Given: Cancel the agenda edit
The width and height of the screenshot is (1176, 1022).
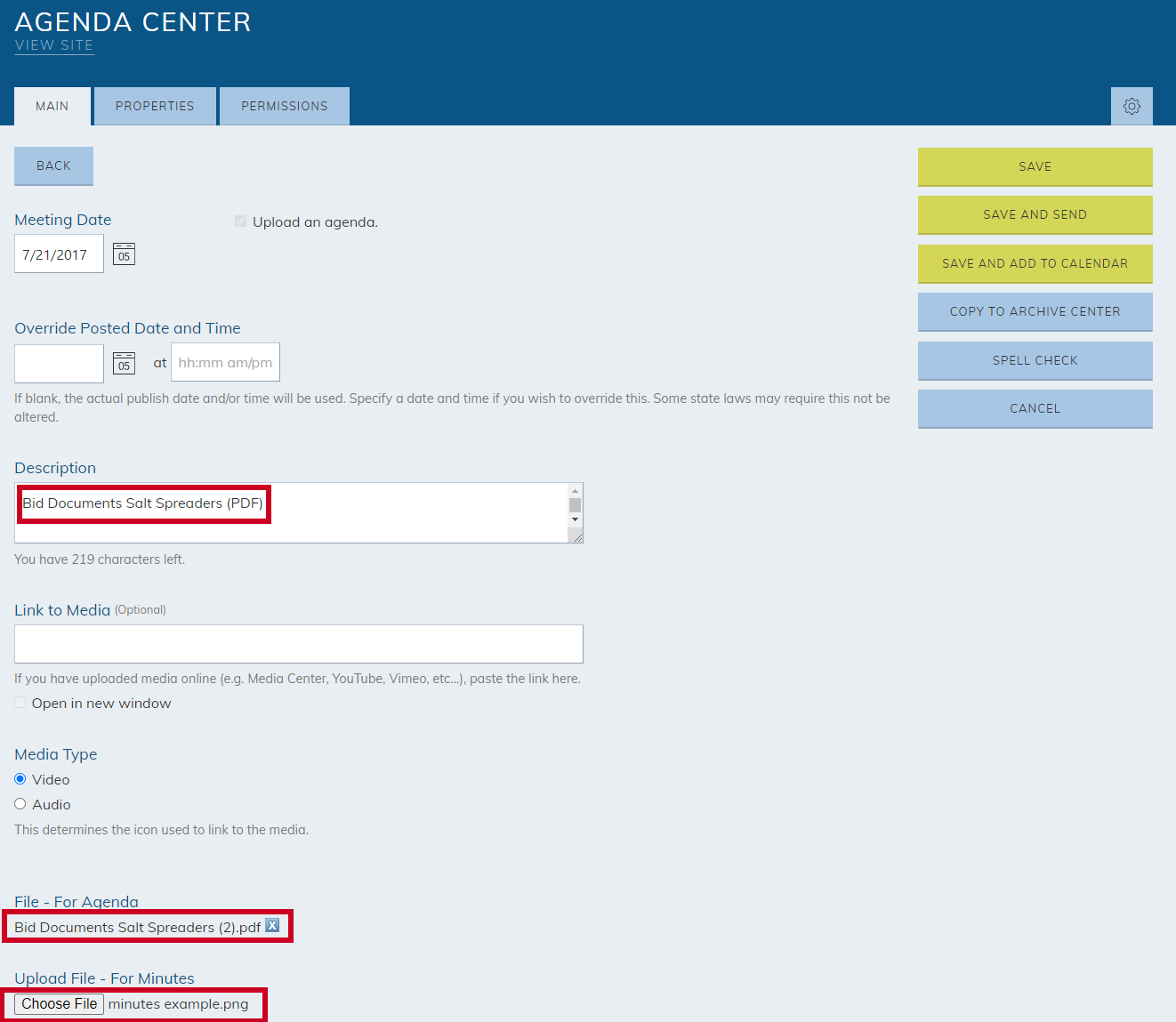Looking at the screenshot, I should click(1035, 409).
